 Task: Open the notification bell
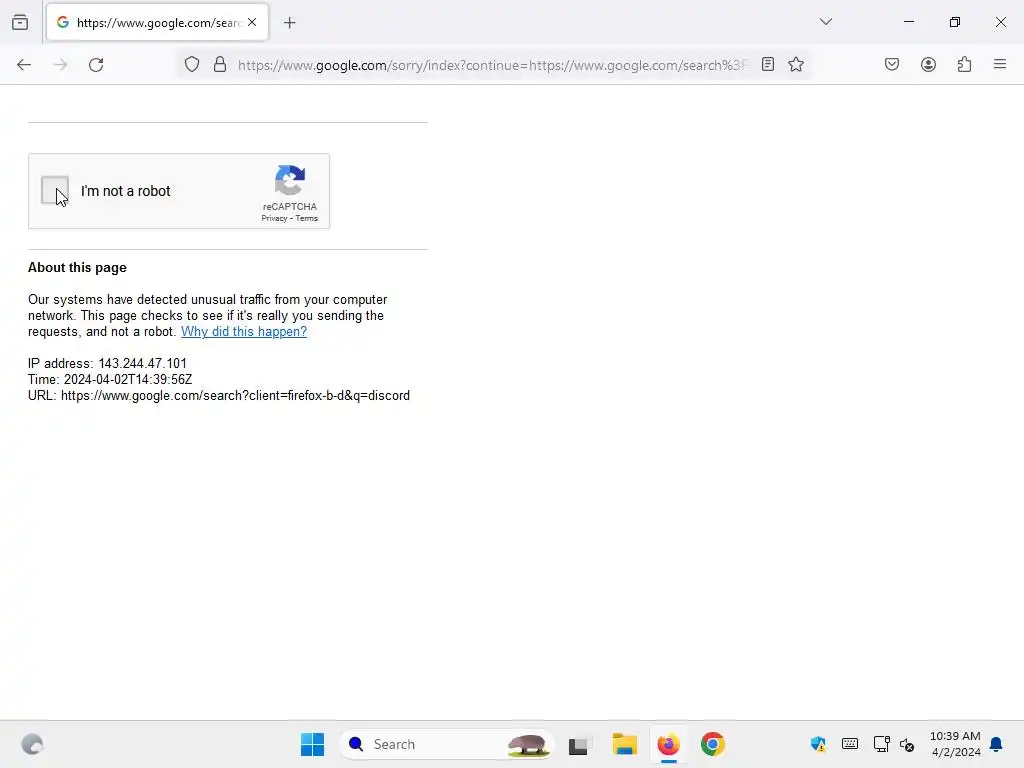pyautogui.click(x=996, y=744)
